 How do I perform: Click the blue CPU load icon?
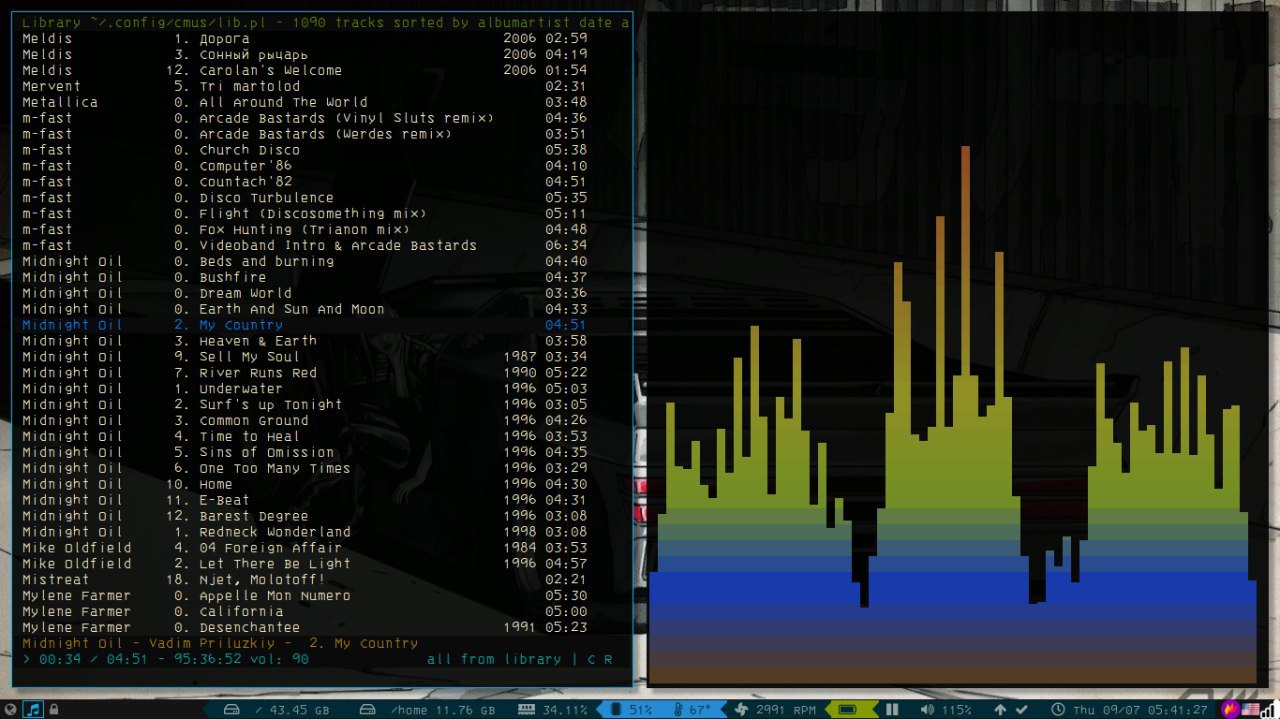coord(616,709)
